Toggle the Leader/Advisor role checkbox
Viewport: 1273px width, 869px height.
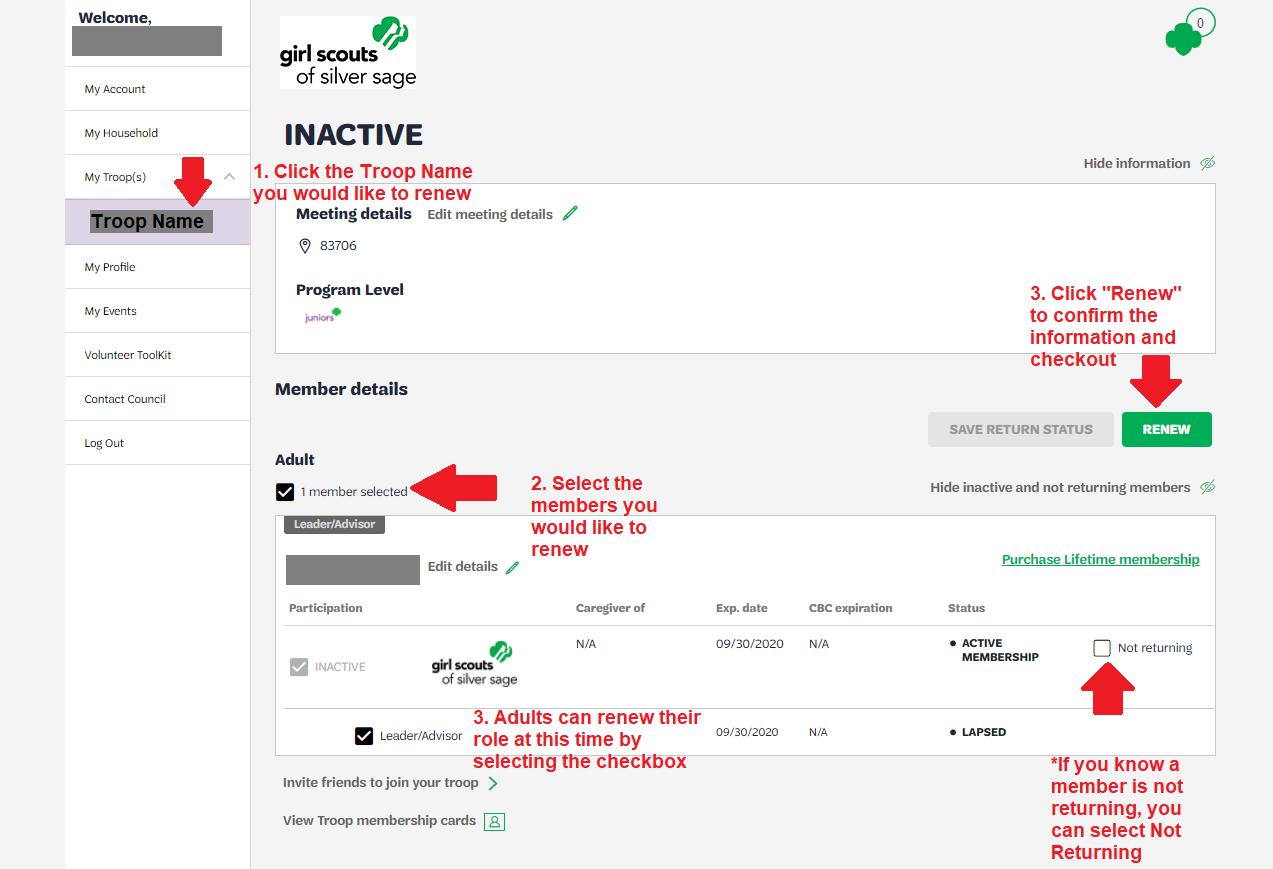pos(364,736)
